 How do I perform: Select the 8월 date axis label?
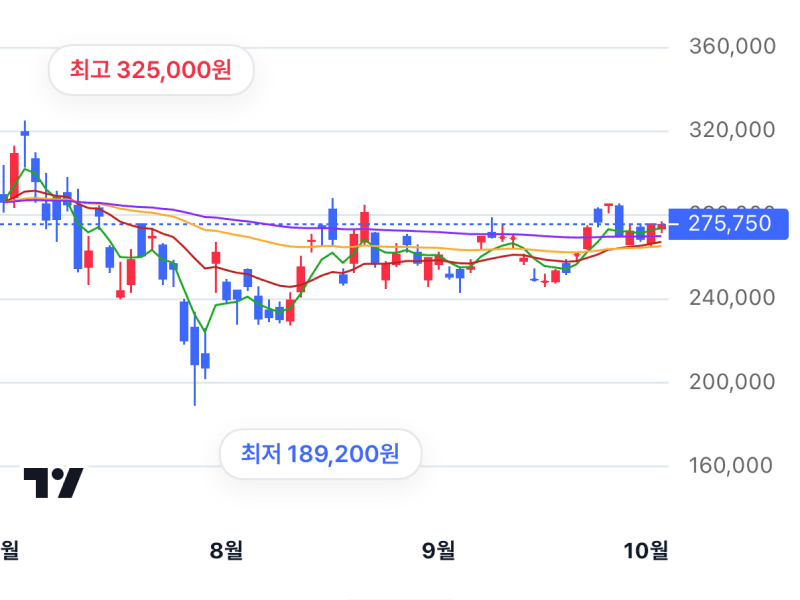coord(226,551)
